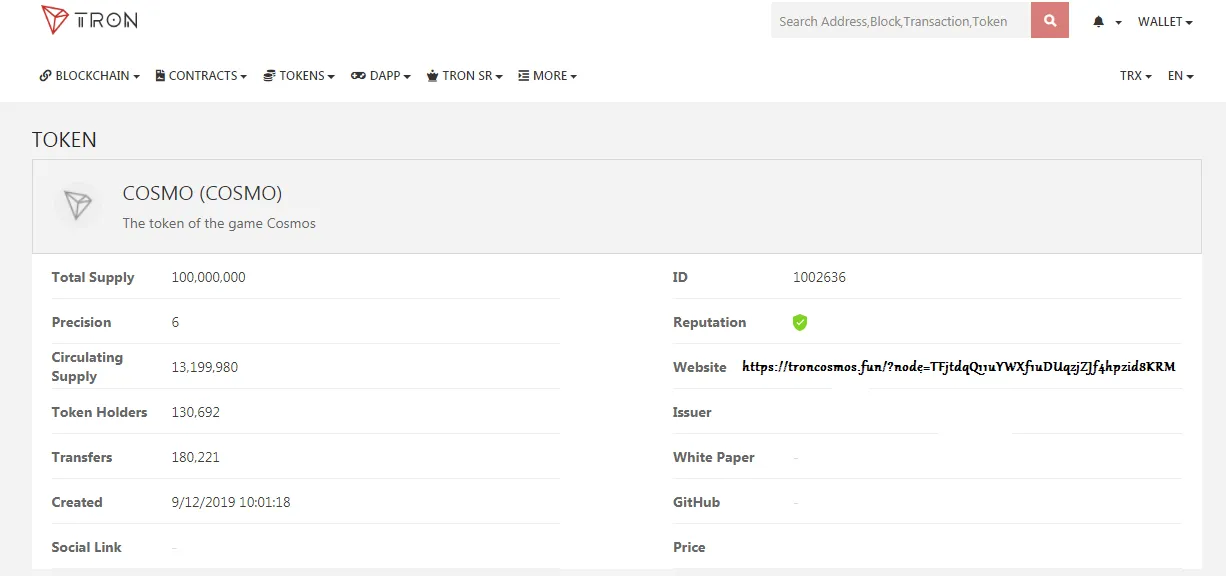Click the Precision label
1226x576 pixels.
pyautogui.click(x=82, y=322)
